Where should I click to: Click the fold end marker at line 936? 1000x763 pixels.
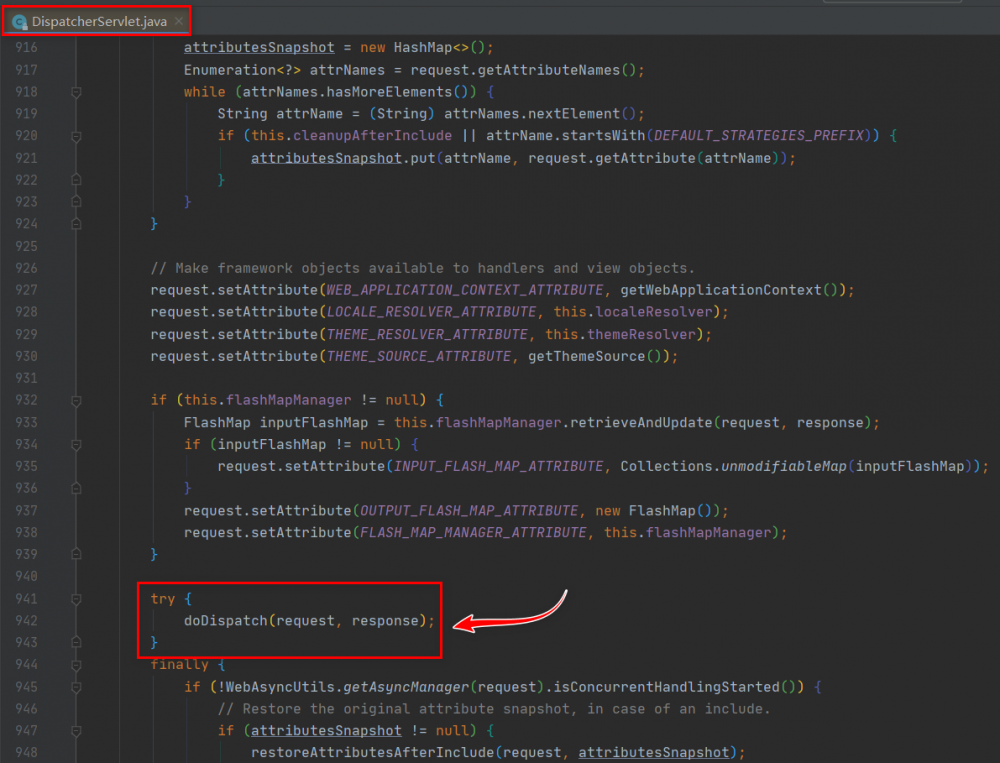tap(76, 489)
